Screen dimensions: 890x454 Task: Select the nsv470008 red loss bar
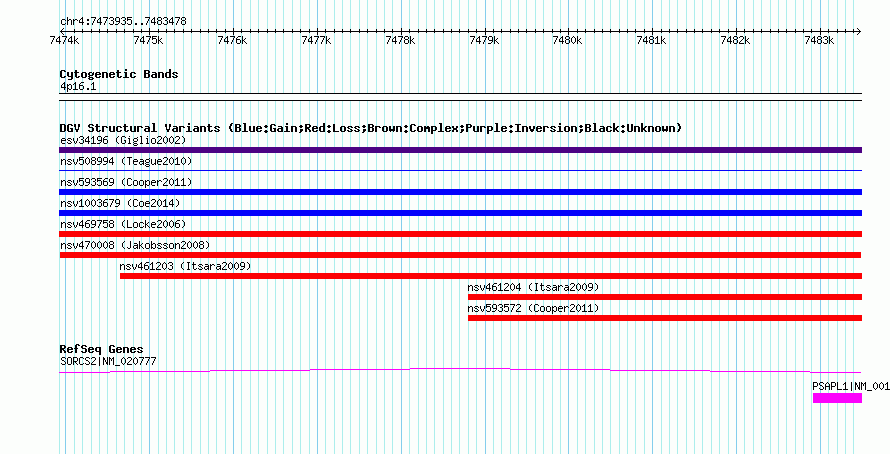tap(460, 255)
